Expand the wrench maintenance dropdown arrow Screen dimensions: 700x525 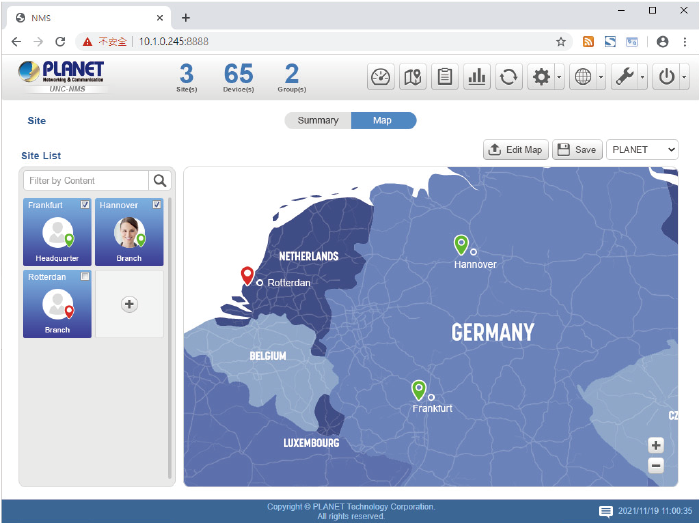pyautogui.click(x=642, y=77)
